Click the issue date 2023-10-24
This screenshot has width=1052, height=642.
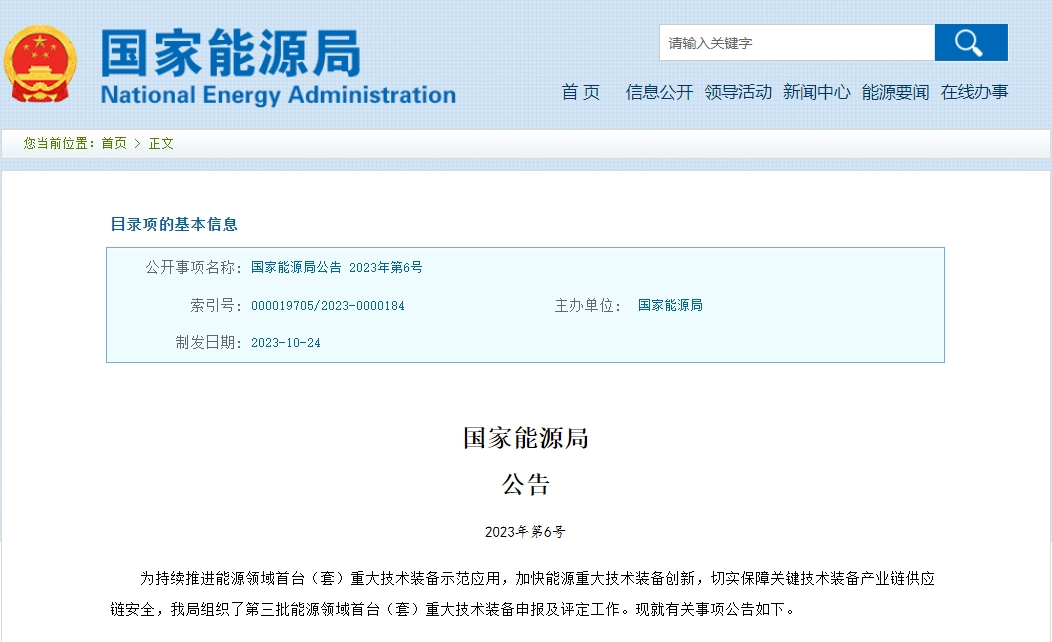tap(285, 342)
